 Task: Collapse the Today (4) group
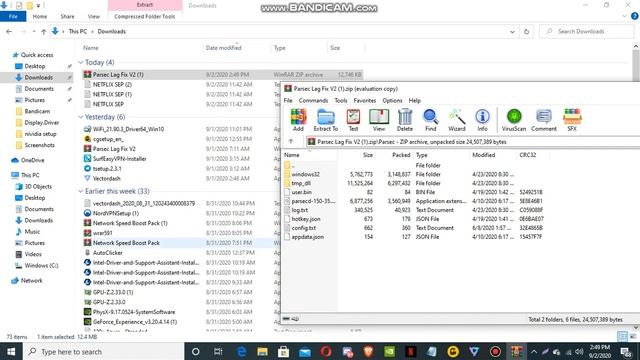click(80, 62)
